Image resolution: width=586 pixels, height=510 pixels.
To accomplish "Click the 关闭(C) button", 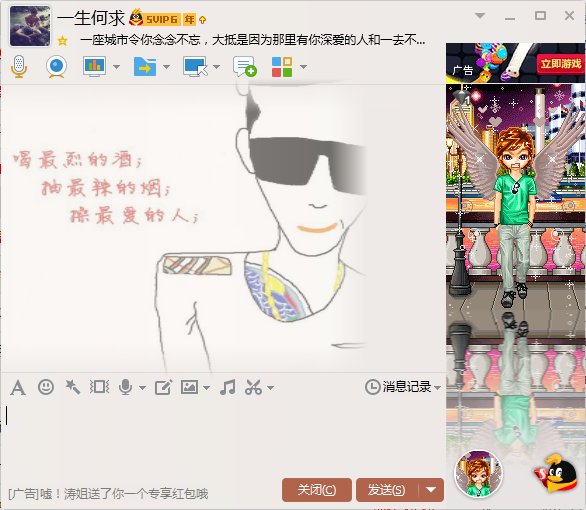I will tap(317, 489).
